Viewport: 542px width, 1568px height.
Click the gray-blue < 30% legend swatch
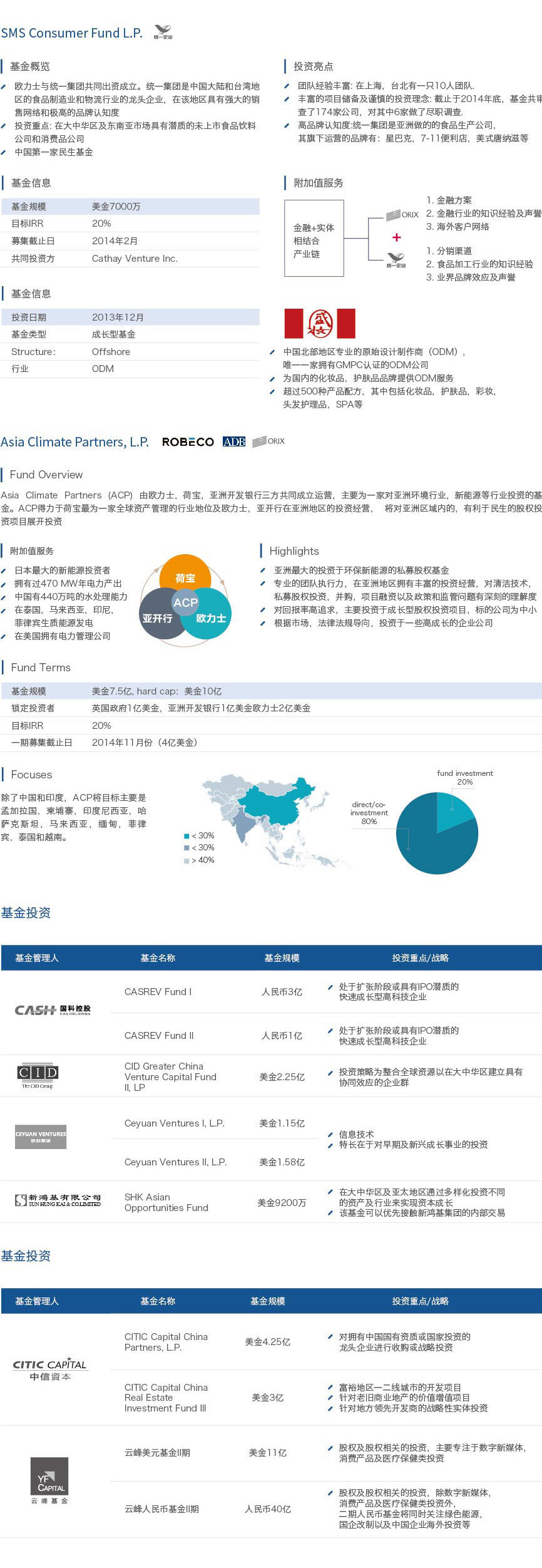187,848
